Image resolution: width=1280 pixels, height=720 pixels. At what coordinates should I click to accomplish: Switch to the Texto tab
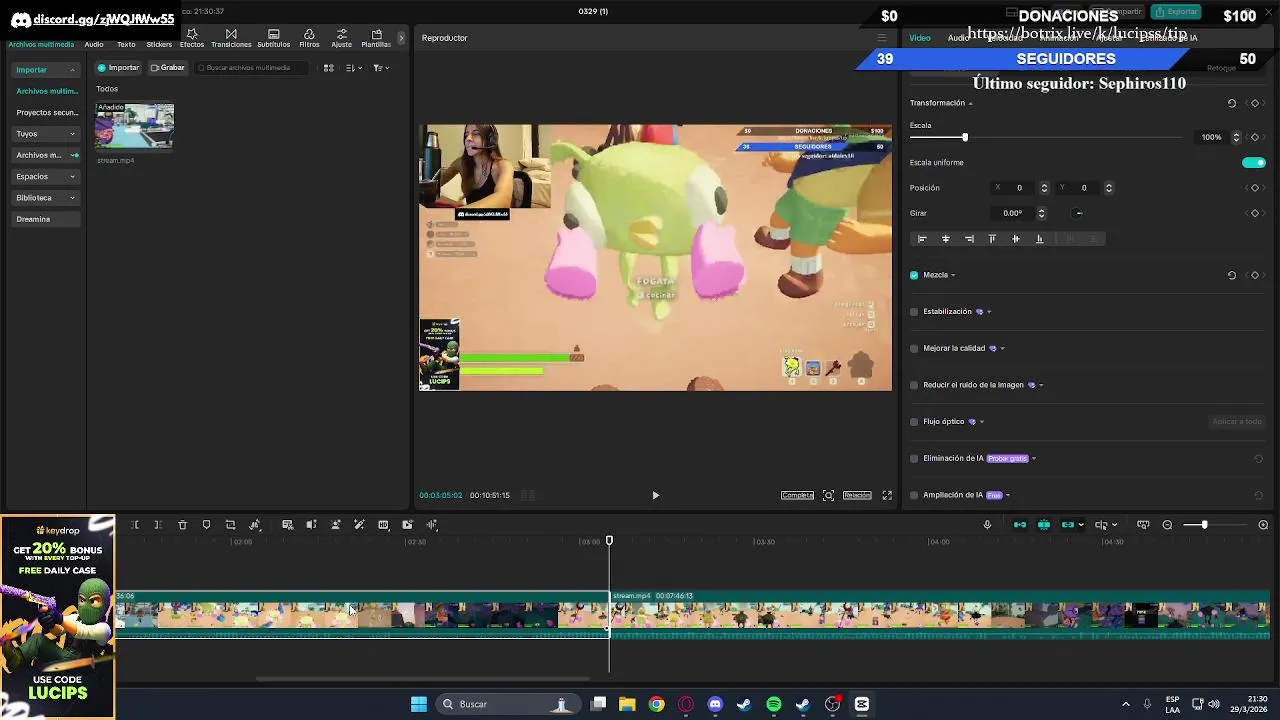point(126,45)
